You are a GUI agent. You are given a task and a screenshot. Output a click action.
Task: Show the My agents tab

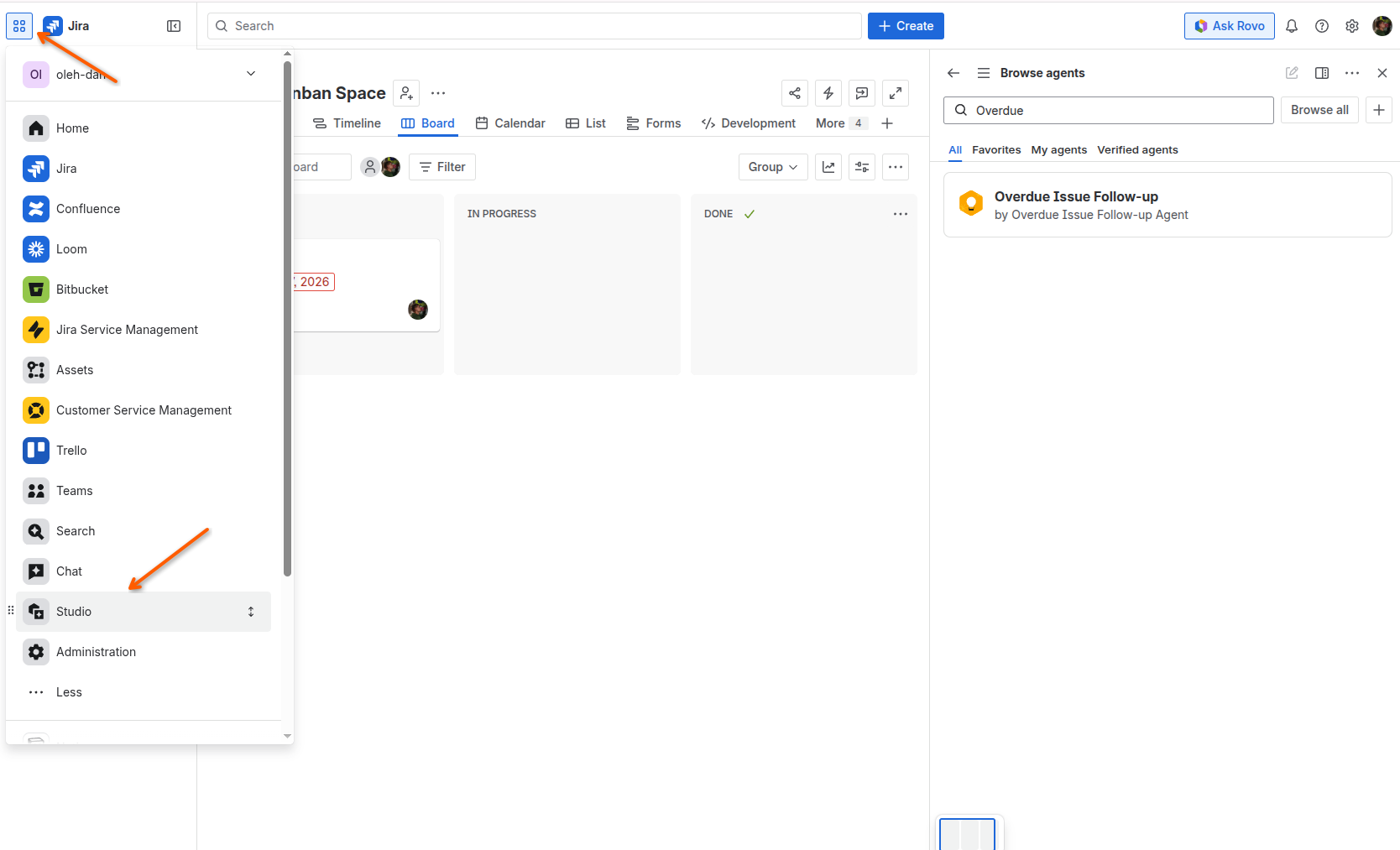point(1059,150)
